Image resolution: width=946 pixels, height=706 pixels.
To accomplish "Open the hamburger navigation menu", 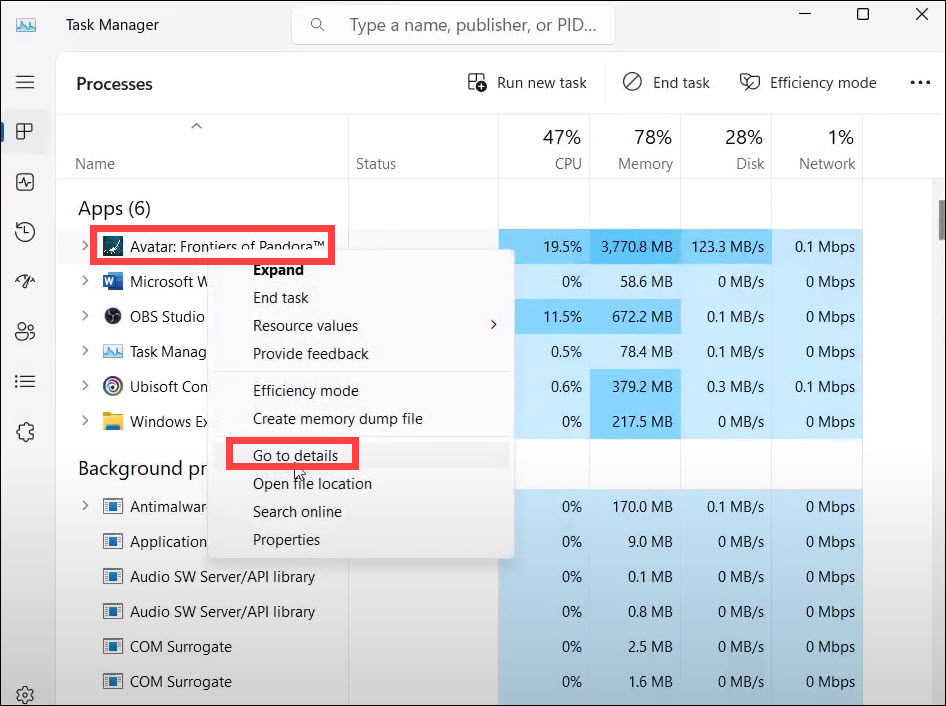I will 25,83.
